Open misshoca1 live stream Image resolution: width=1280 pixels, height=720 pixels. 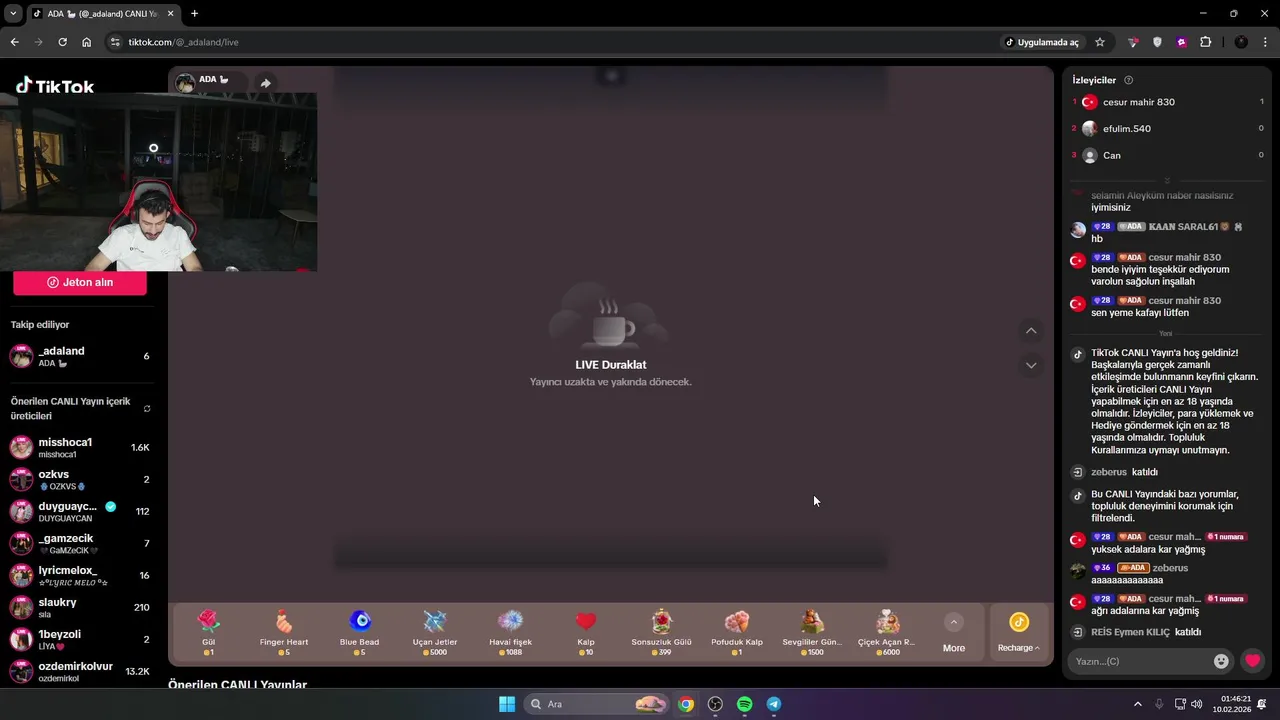[80, 447]
